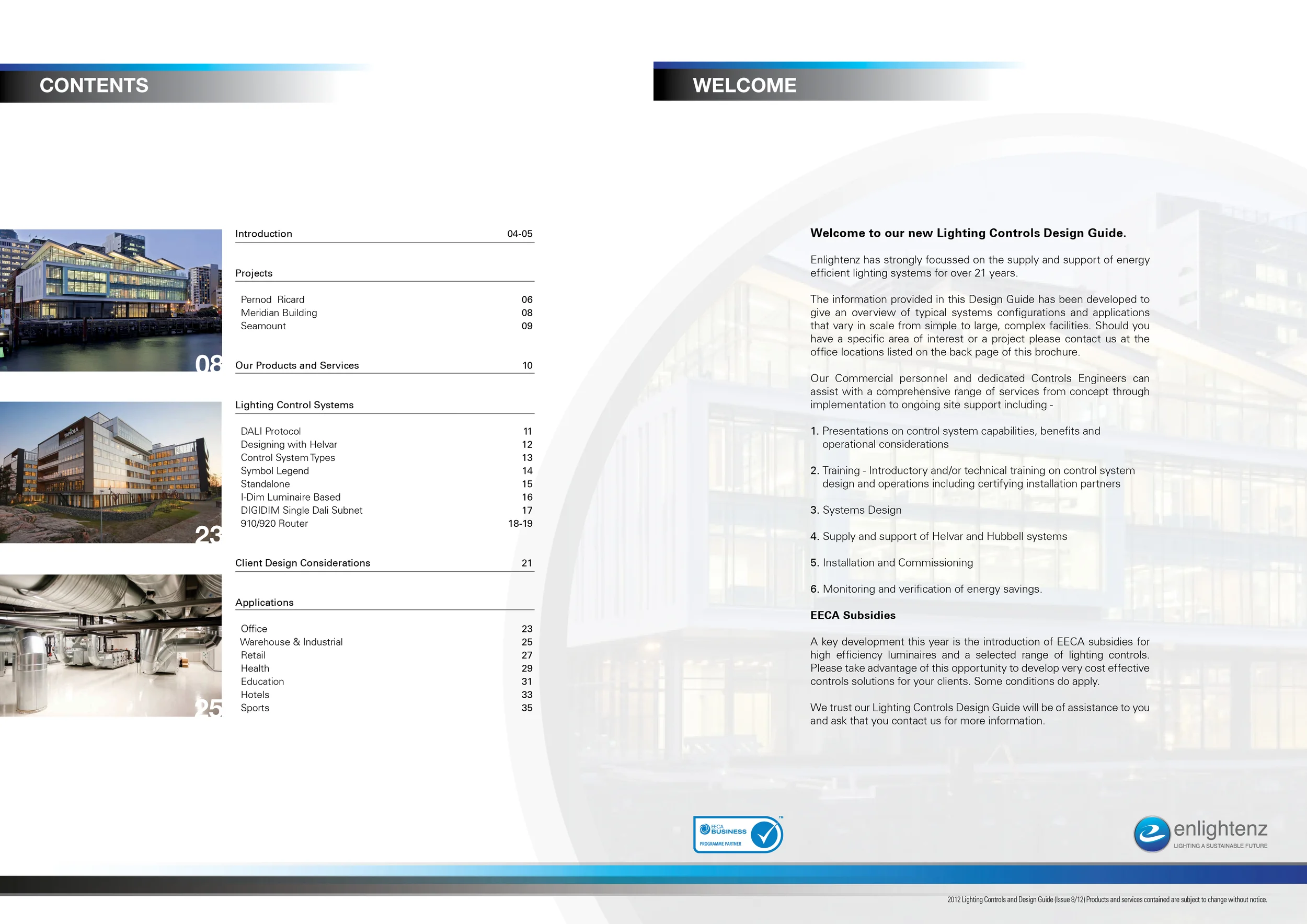Click the enlightenz circular logo icon
The image size is (1307, 924).
pyautogui.click(x=1152, y=834)
